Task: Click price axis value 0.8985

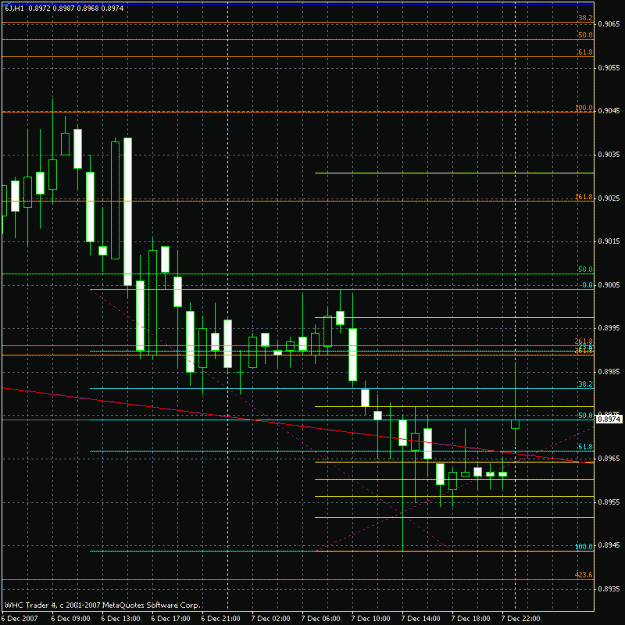Action: click(x=609, y=371)
